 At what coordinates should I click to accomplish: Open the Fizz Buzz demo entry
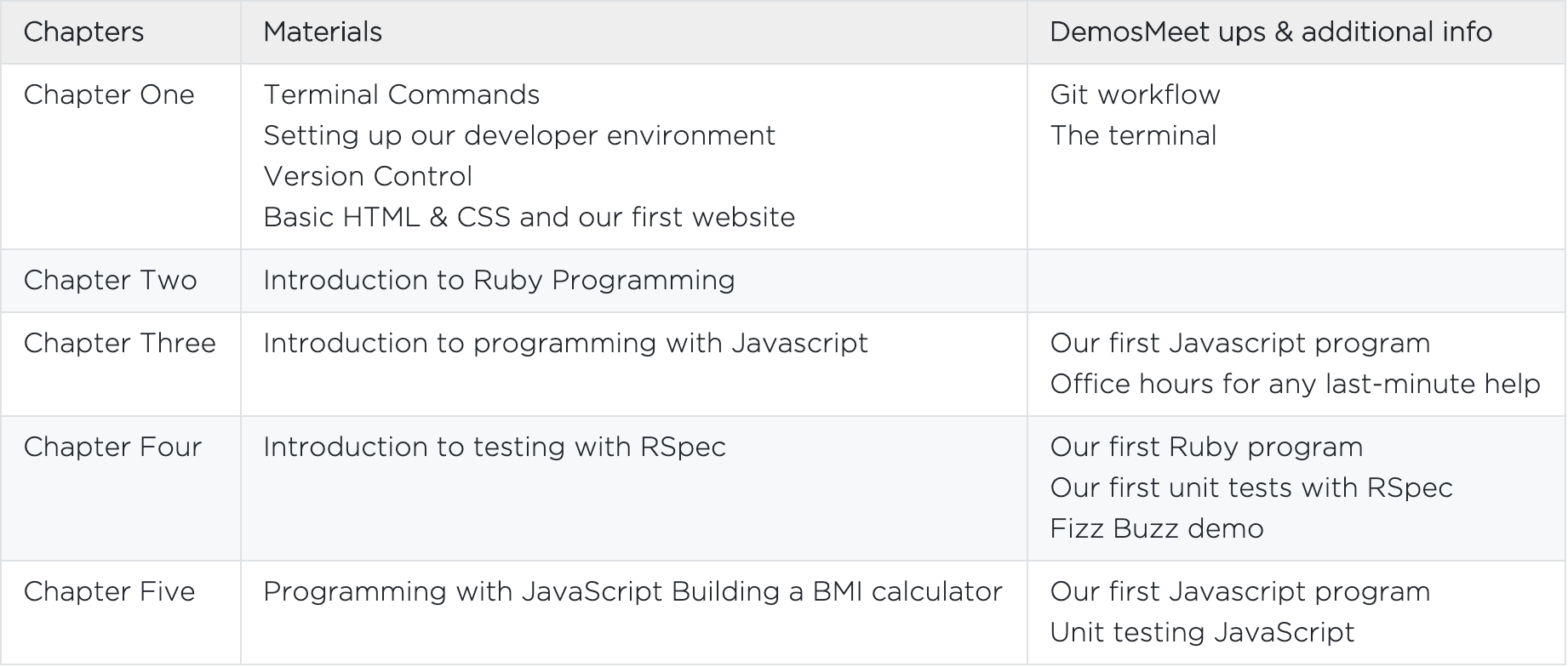(x=1157, y=528)
